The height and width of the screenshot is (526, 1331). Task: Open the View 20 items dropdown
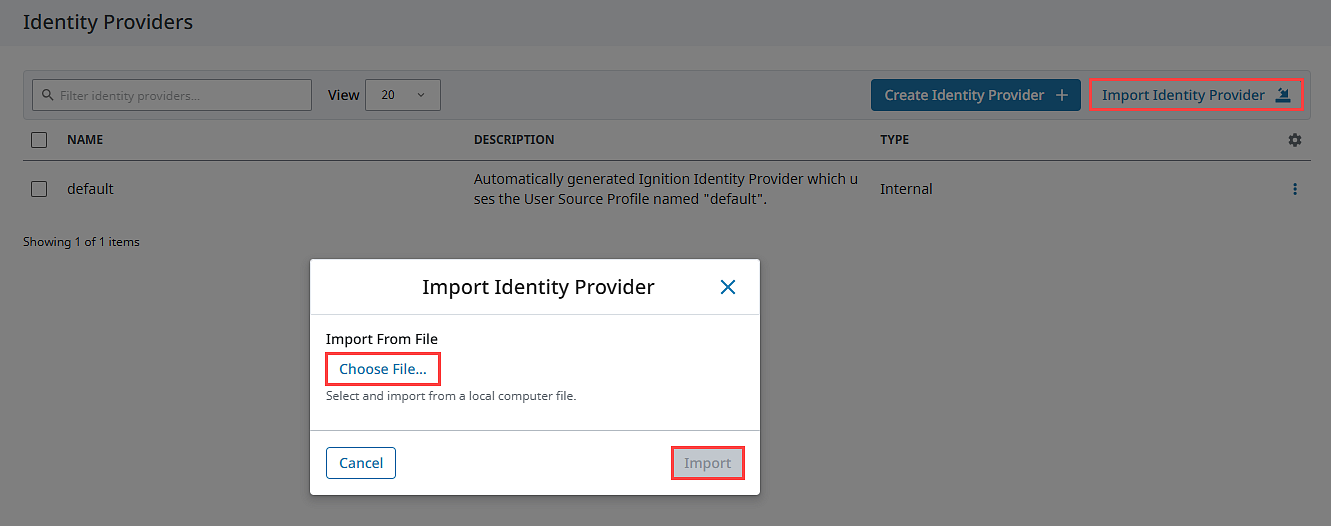[x=403, y=95]
